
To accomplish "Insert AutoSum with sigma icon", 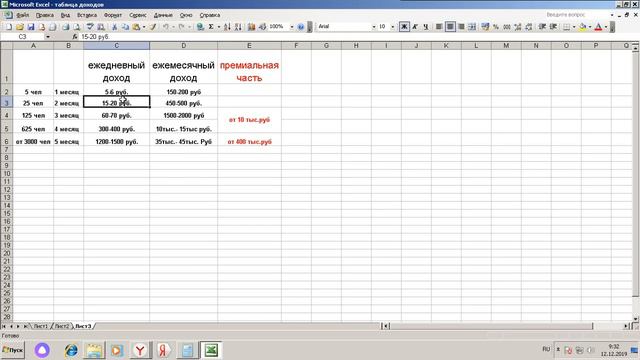I will click(211, 27).
